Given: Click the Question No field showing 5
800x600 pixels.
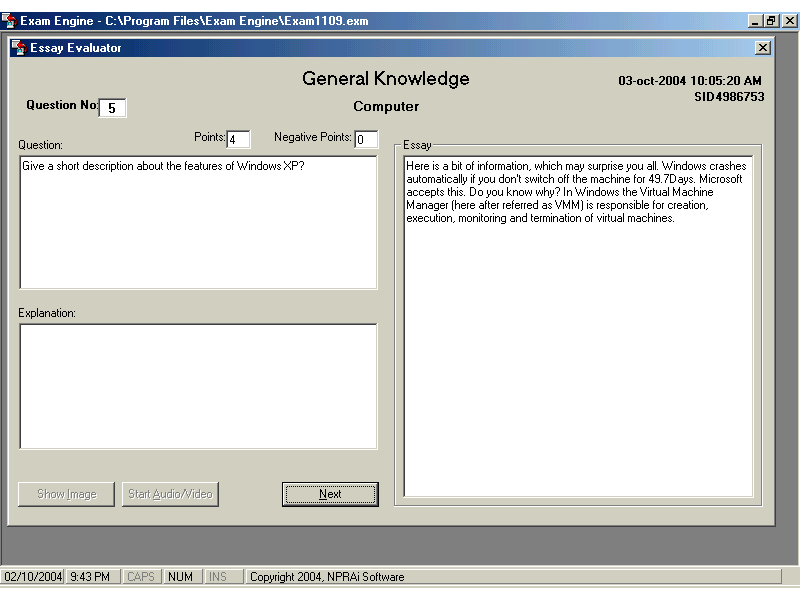Looking at the screenshot, I should pos(112,108).
